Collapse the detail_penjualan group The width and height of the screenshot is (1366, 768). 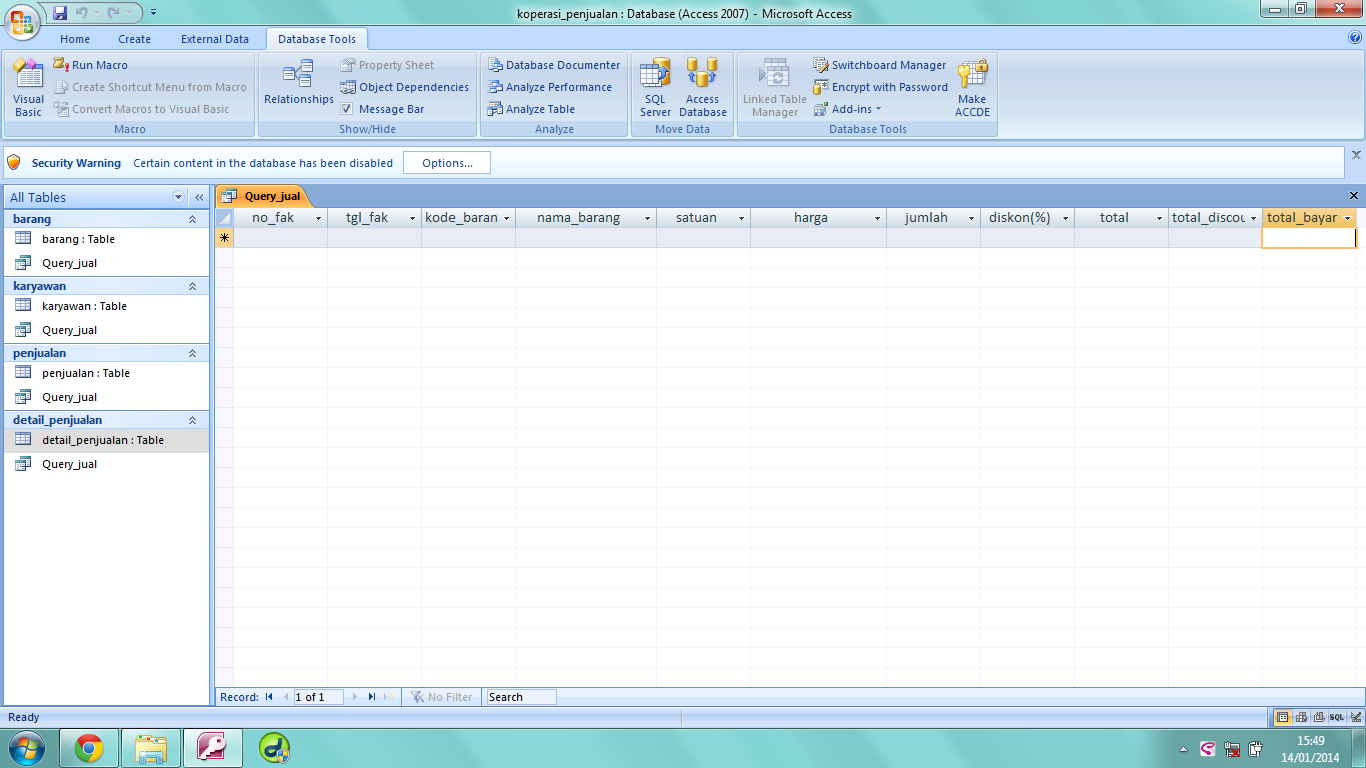pos(193,420)
